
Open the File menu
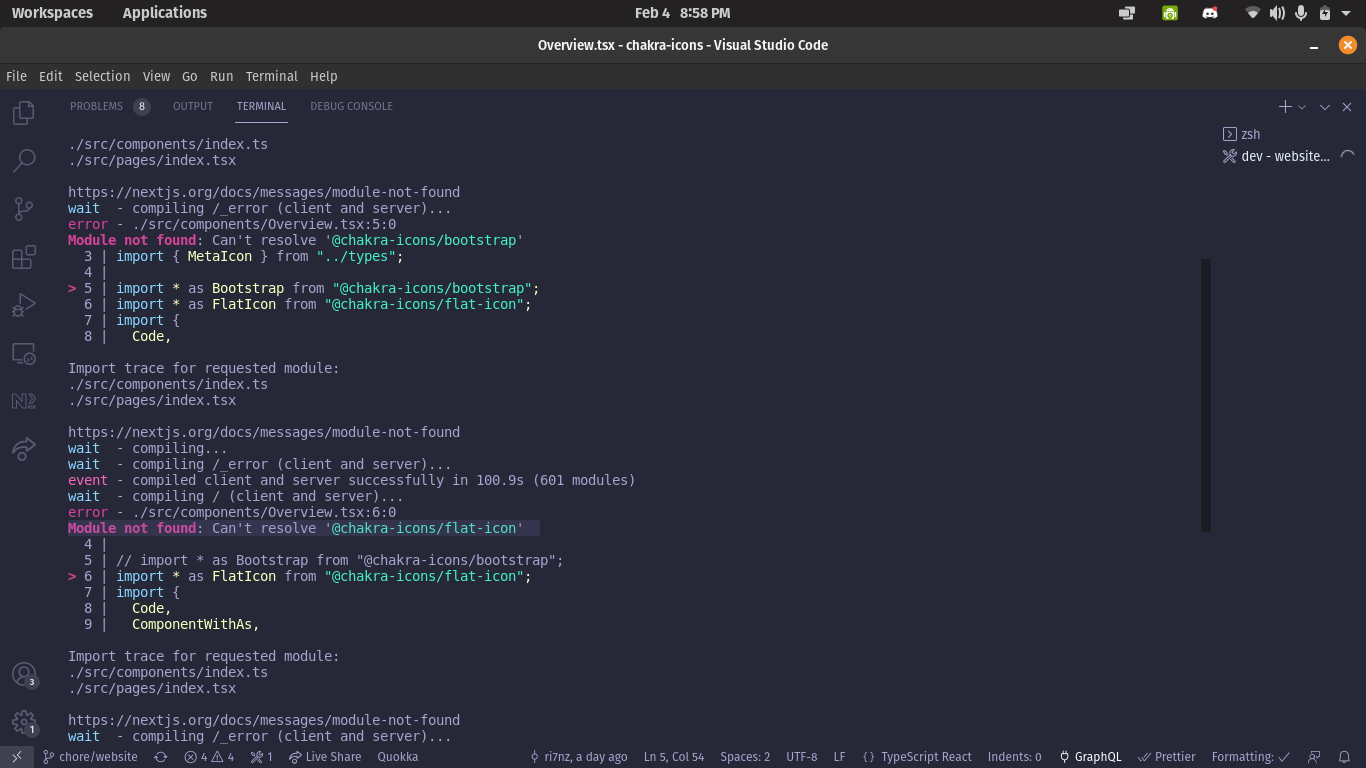(16, 76)
